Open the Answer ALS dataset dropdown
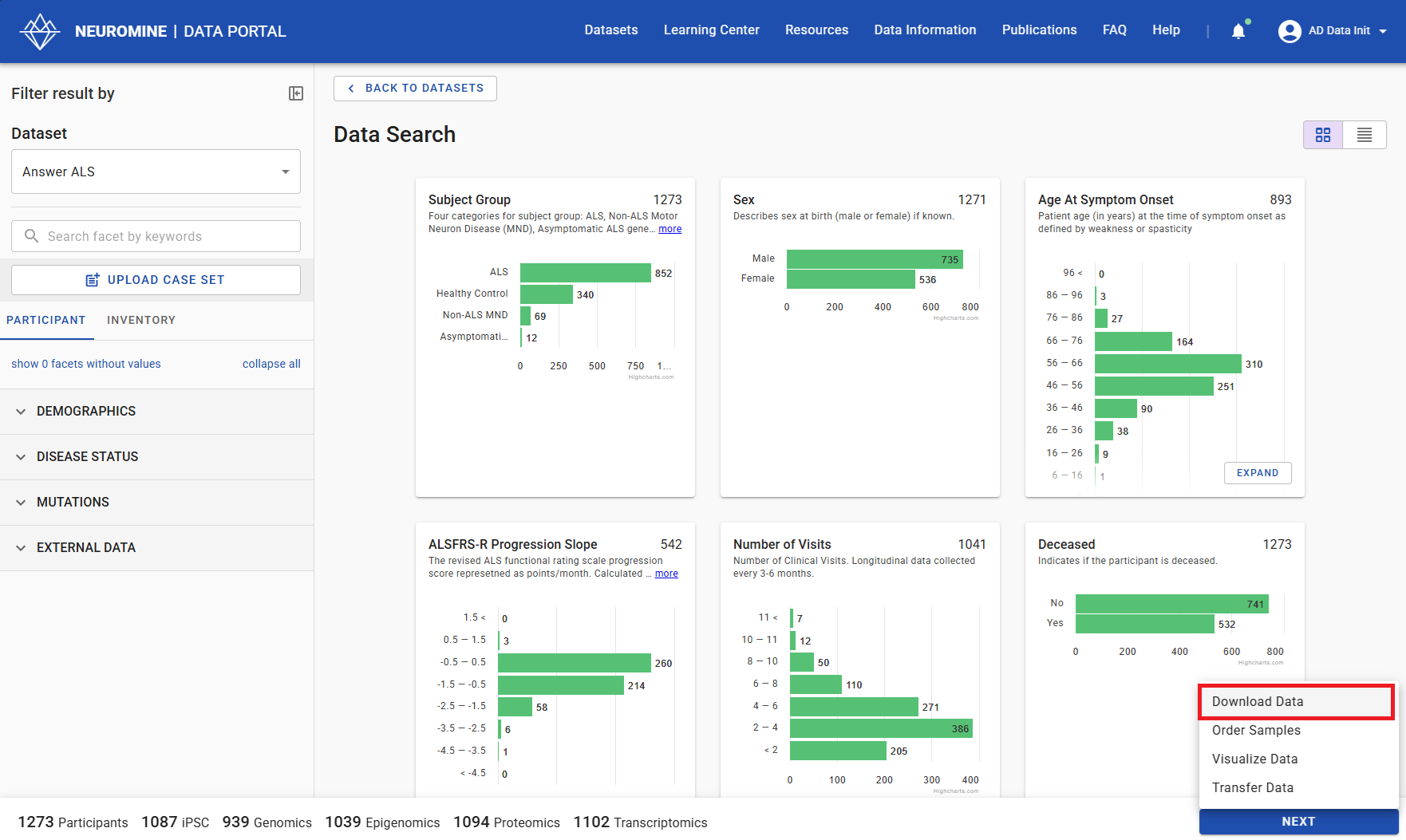 (156, 172)
